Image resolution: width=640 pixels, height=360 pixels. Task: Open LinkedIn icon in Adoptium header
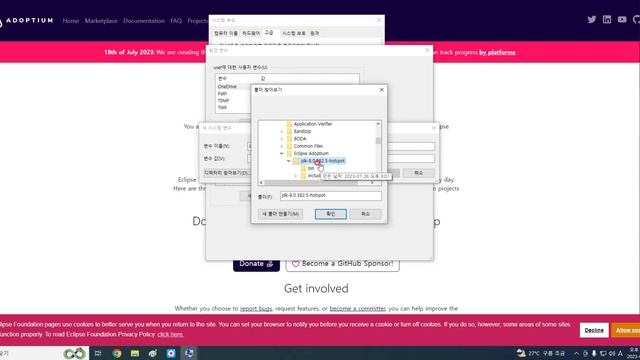pos(607,20)
